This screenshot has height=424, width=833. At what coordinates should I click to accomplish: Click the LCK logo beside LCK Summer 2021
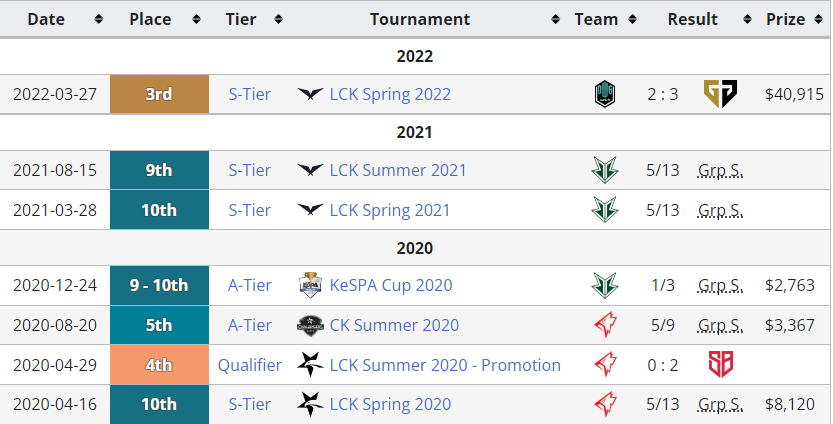coord(311,170)
